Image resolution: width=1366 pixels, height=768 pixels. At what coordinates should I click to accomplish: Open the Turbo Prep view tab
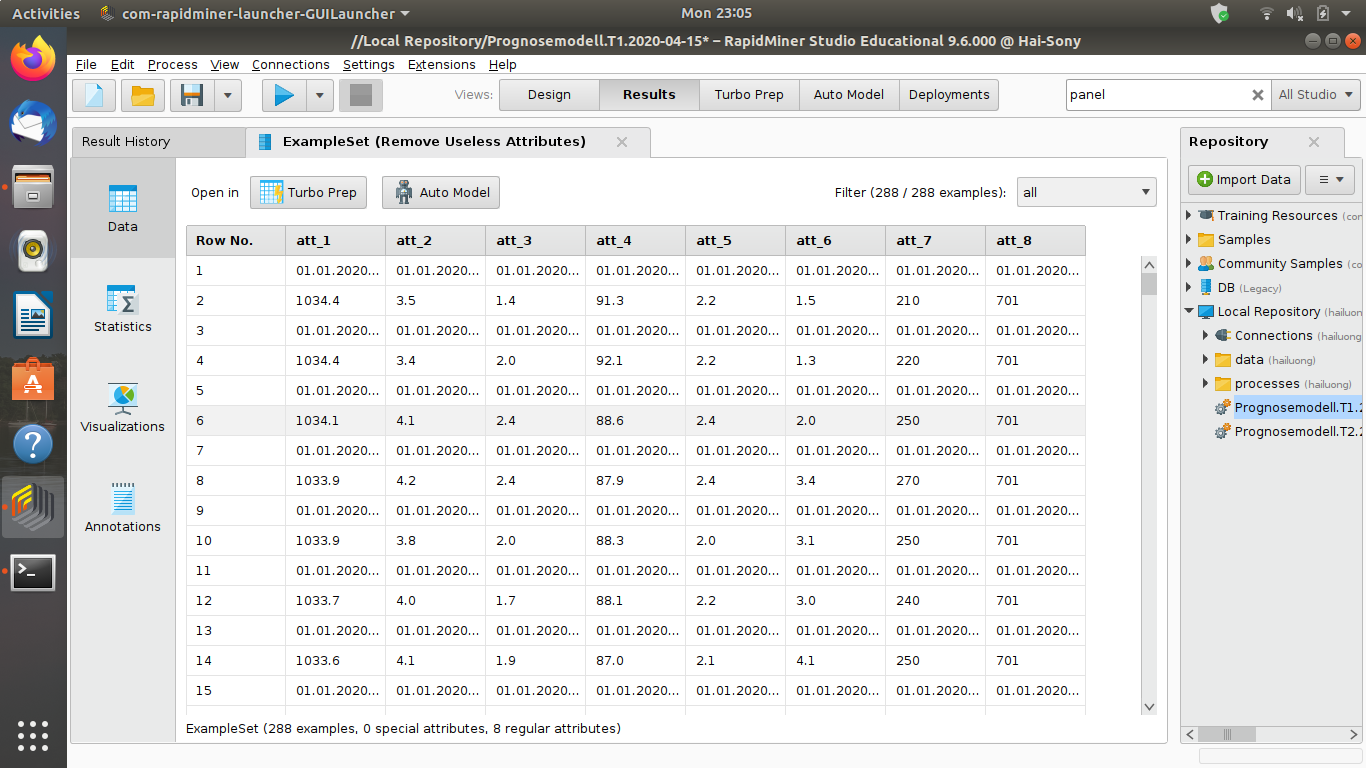pyautogui.click(x=749, y=95)
